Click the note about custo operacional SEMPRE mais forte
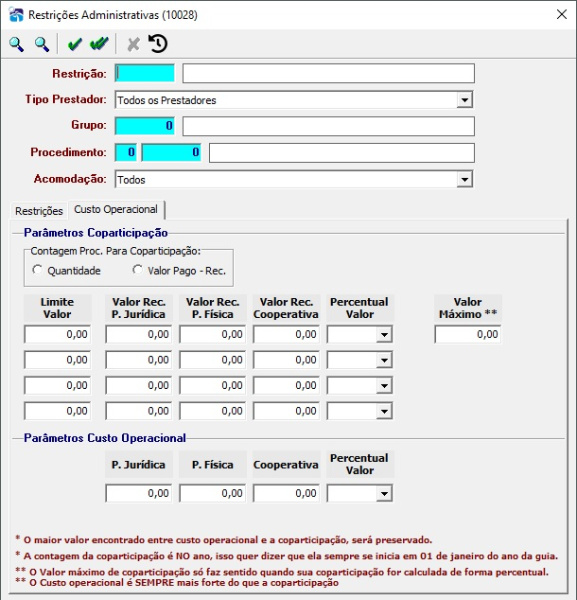The width and height of the screenshot is (577, 600). pyautogui.click(x=177, y=583)
